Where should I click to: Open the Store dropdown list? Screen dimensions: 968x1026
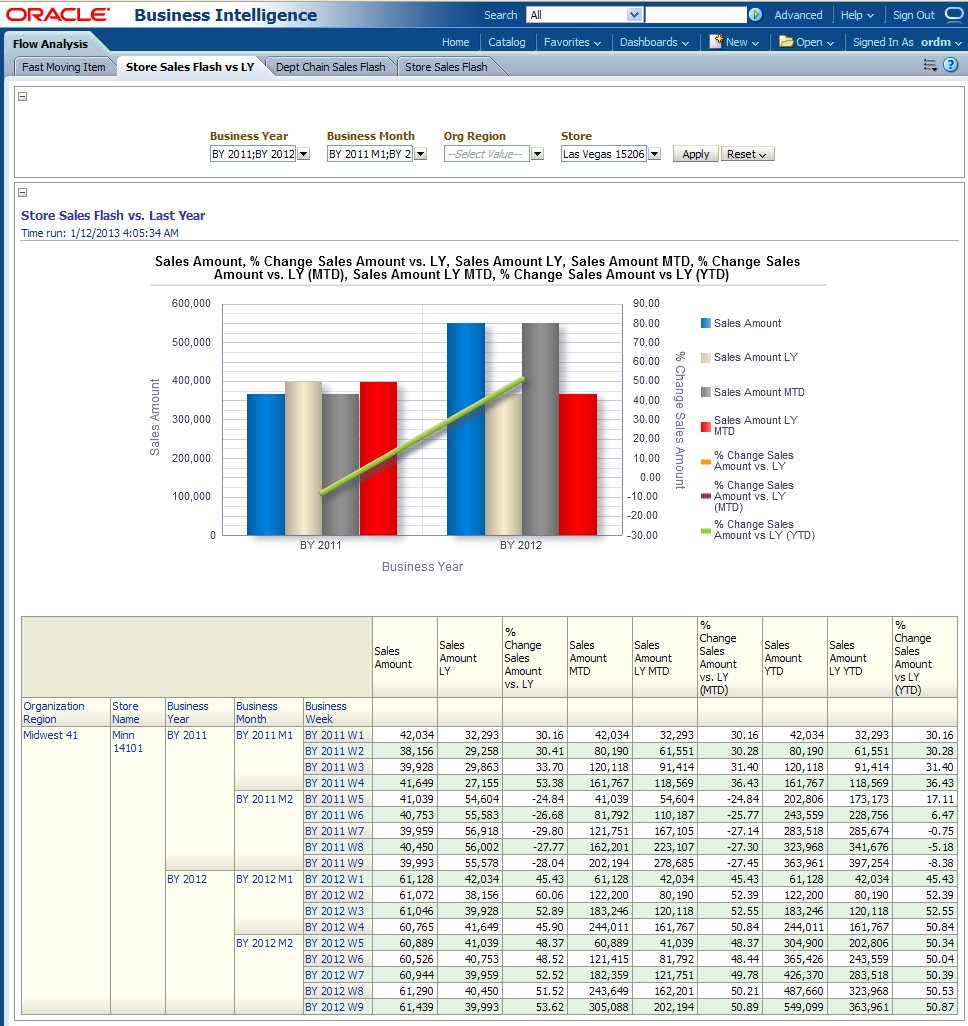pyautogui.click(x=654, y=154)
